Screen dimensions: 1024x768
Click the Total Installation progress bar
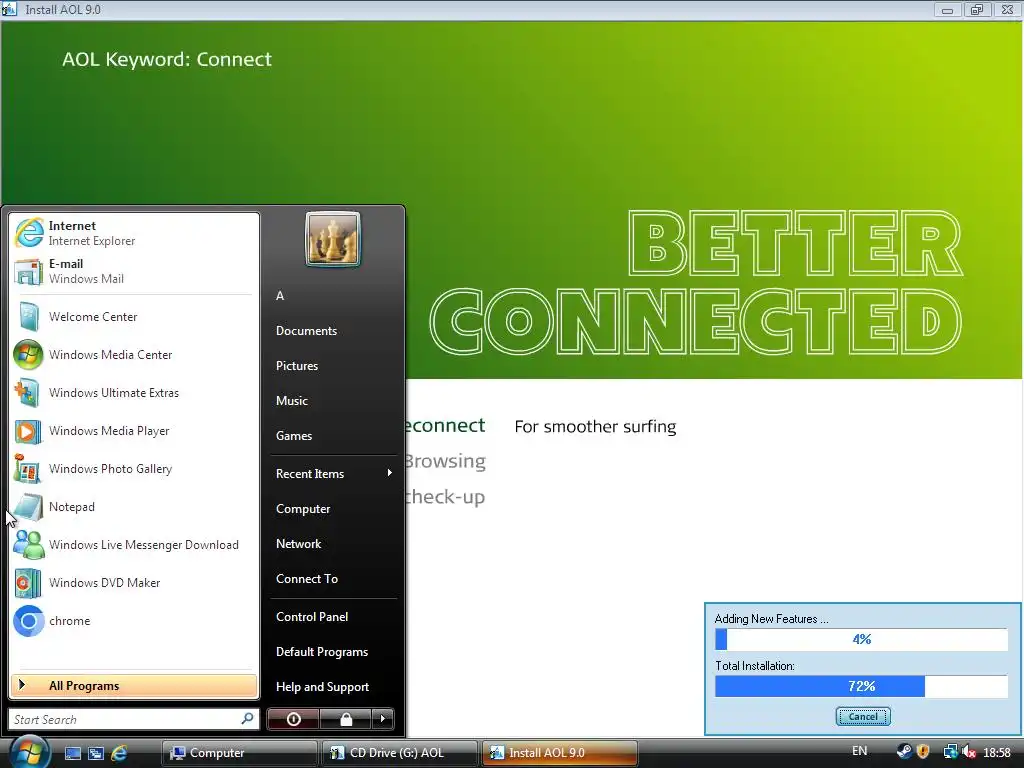pyautogui.click(x=861, y=686)
